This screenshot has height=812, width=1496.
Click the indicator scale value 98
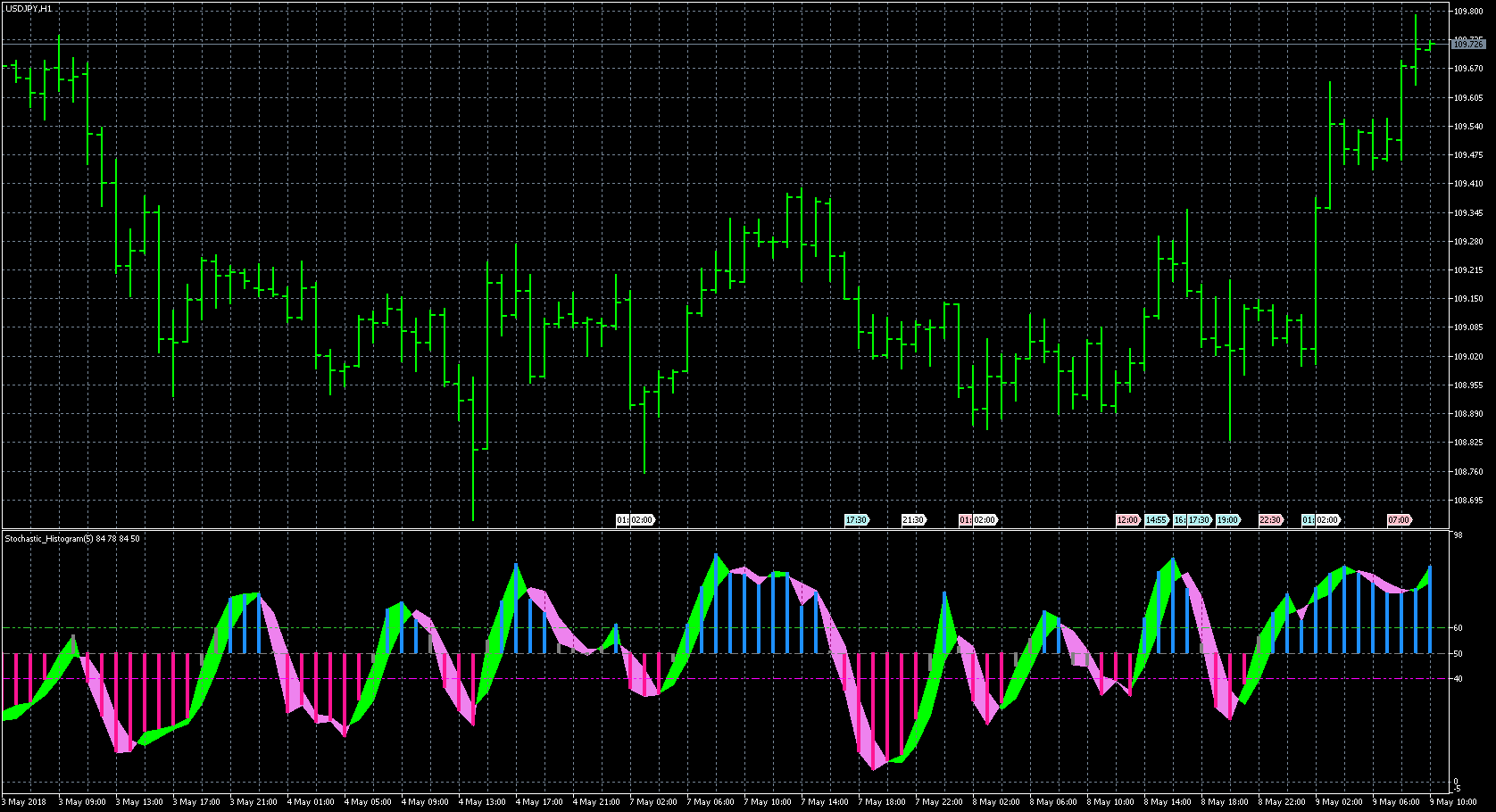1458,535
